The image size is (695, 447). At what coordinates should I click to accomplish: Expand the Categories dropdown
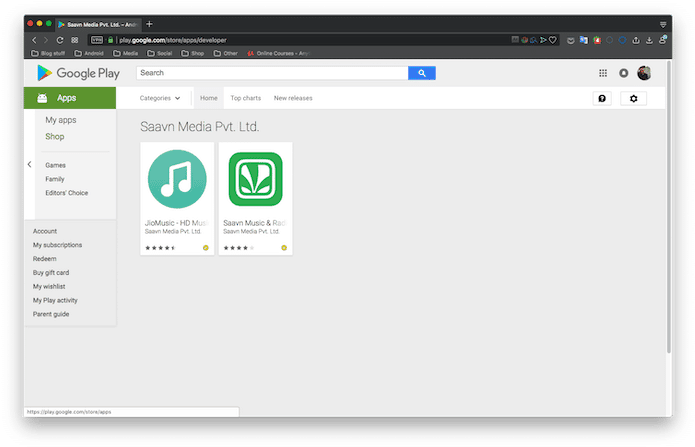[x=160, y=98]
